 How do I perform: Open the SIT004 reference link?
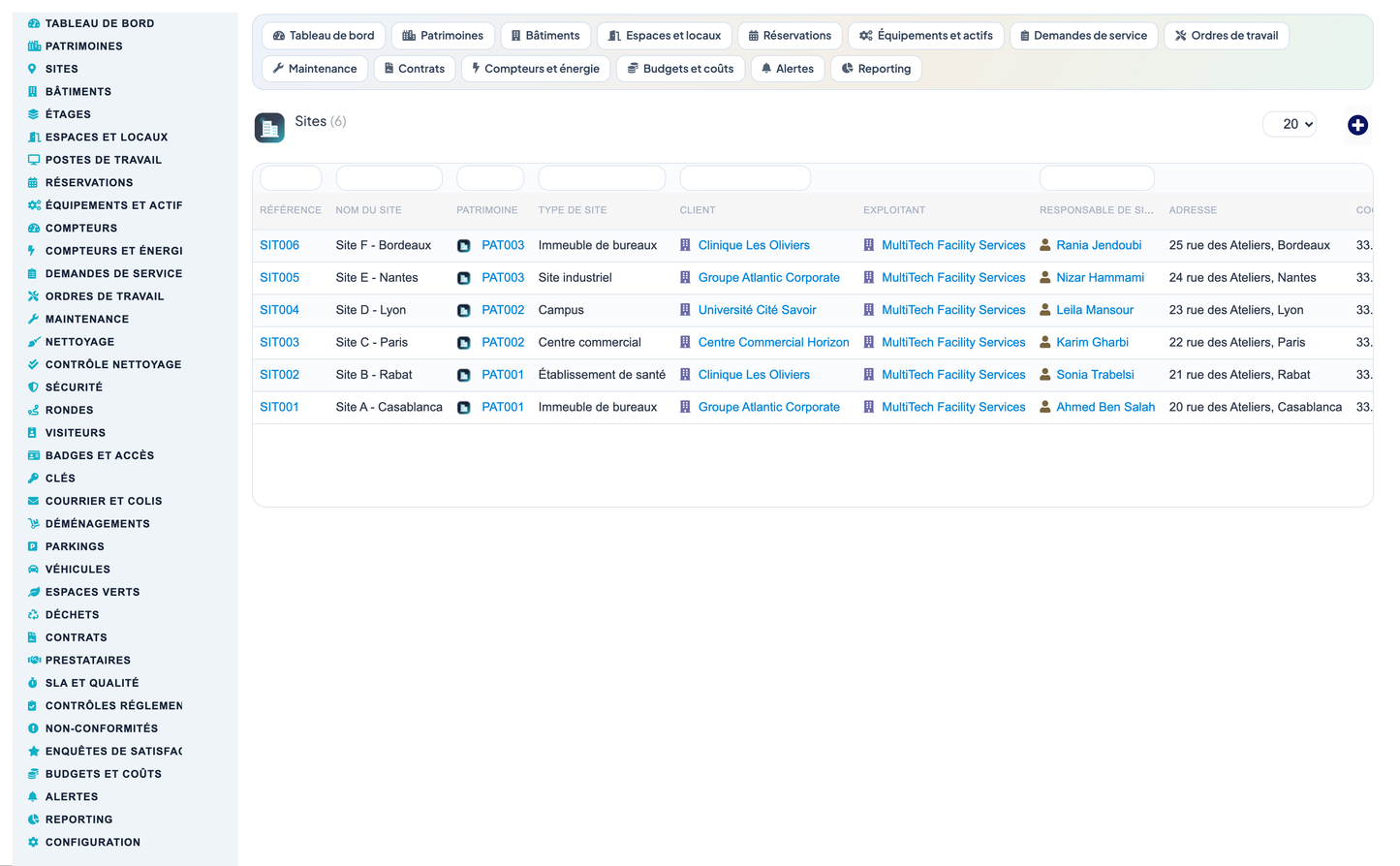point(279,310)
